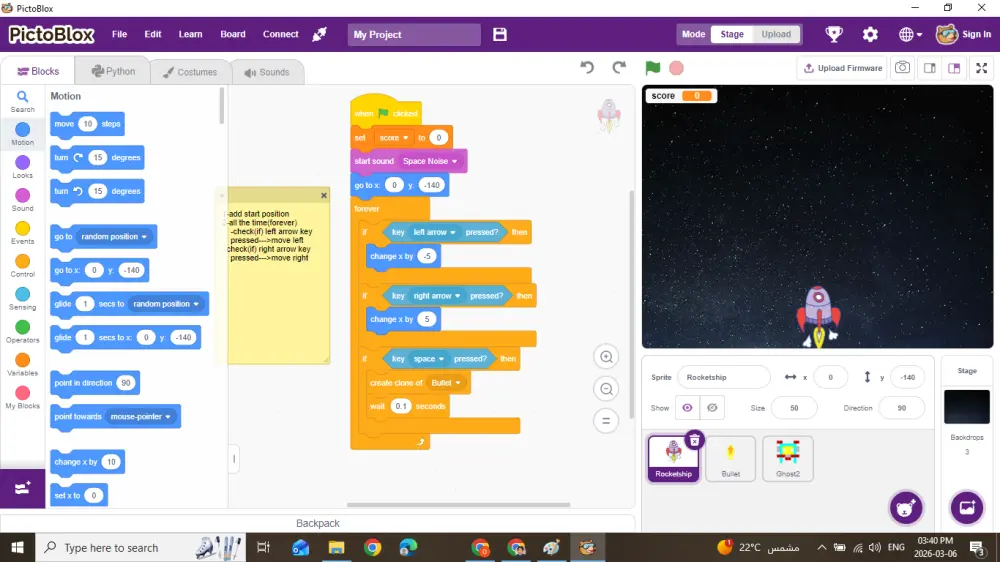Click the sprite Size input field
Screen dimensions: 1000x562
pos(794,408)
